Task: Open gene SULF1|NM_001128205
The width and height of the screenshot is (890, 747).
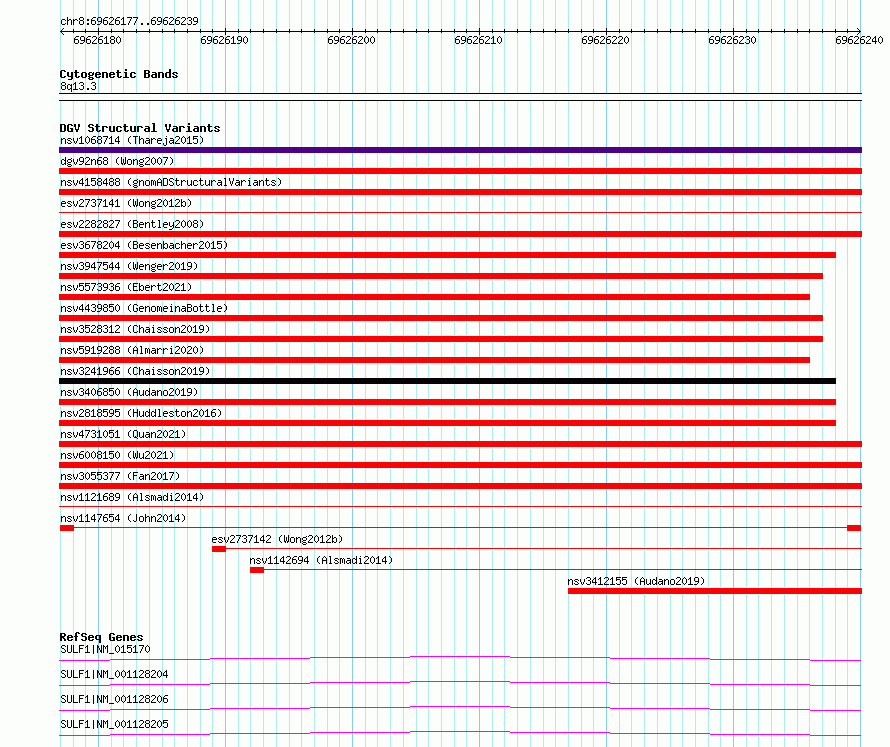Action: [114, 724]
